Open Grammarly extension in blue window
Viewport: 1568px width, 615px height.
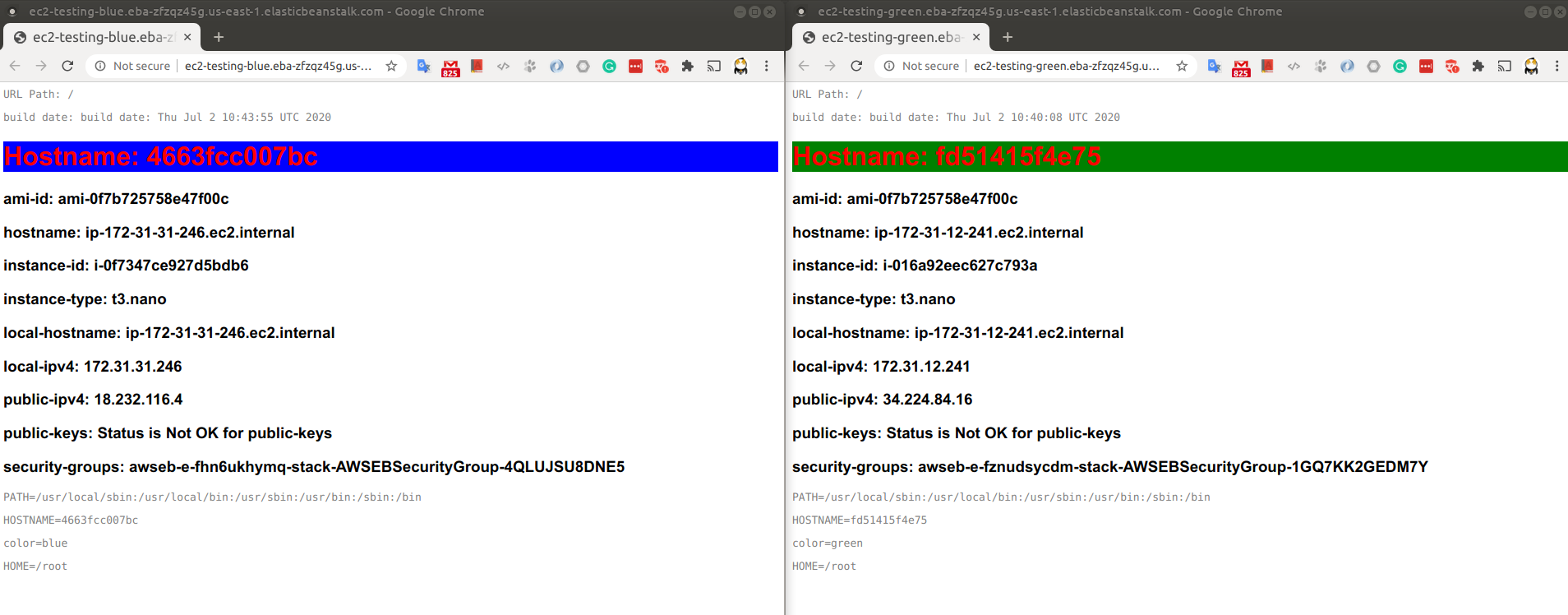click(609, 66)
